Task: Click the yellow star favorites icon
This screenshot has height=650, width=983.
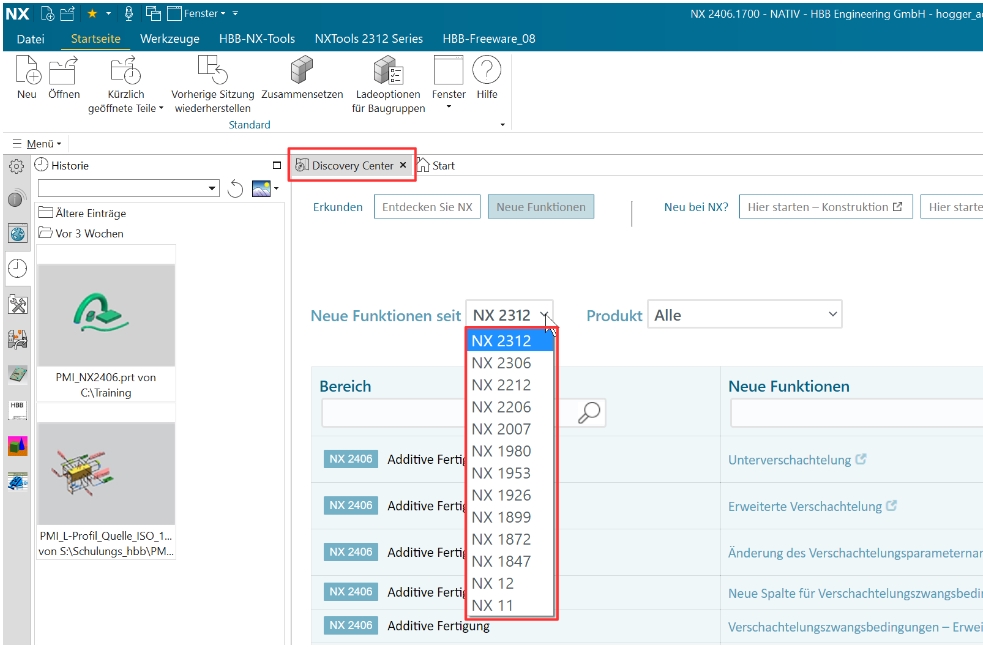Action: pos(92,13)
